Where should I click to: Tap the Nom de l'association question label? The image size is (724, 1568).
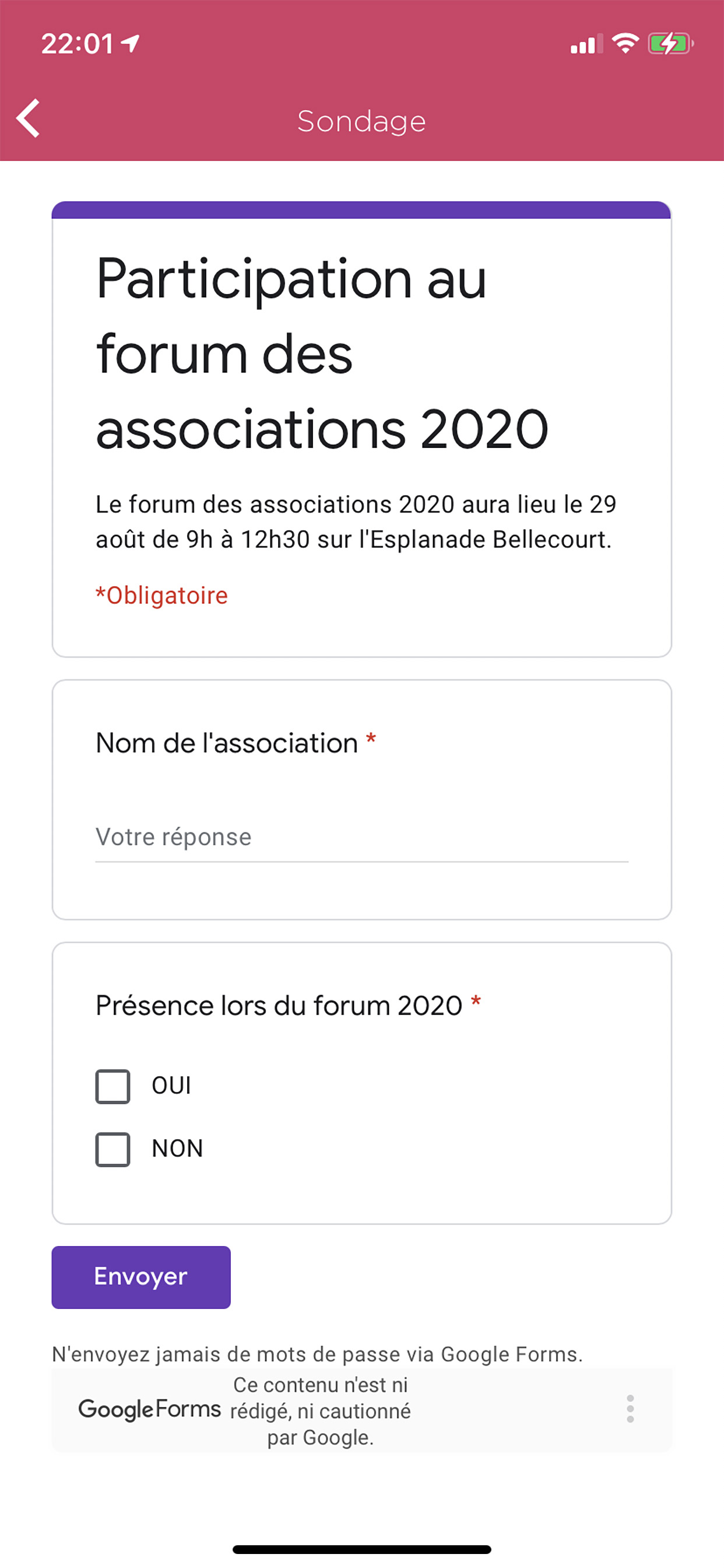pyautogui.click(x=227, y=743)
